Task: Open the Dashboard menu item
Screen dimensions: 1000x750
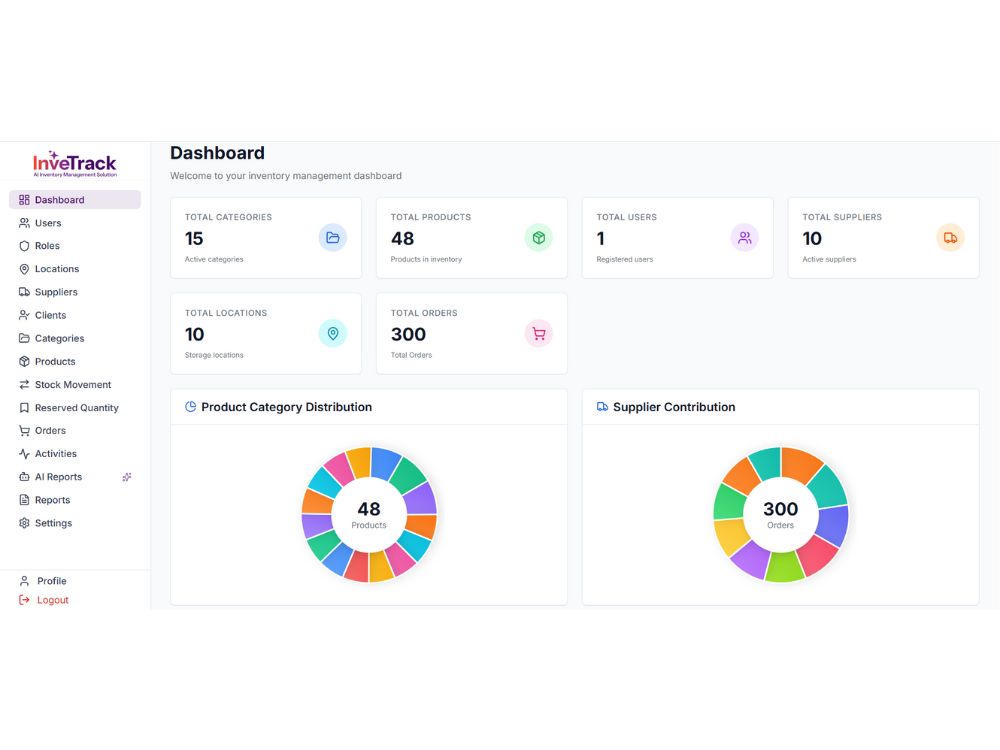Action: [x=75, y=200]
